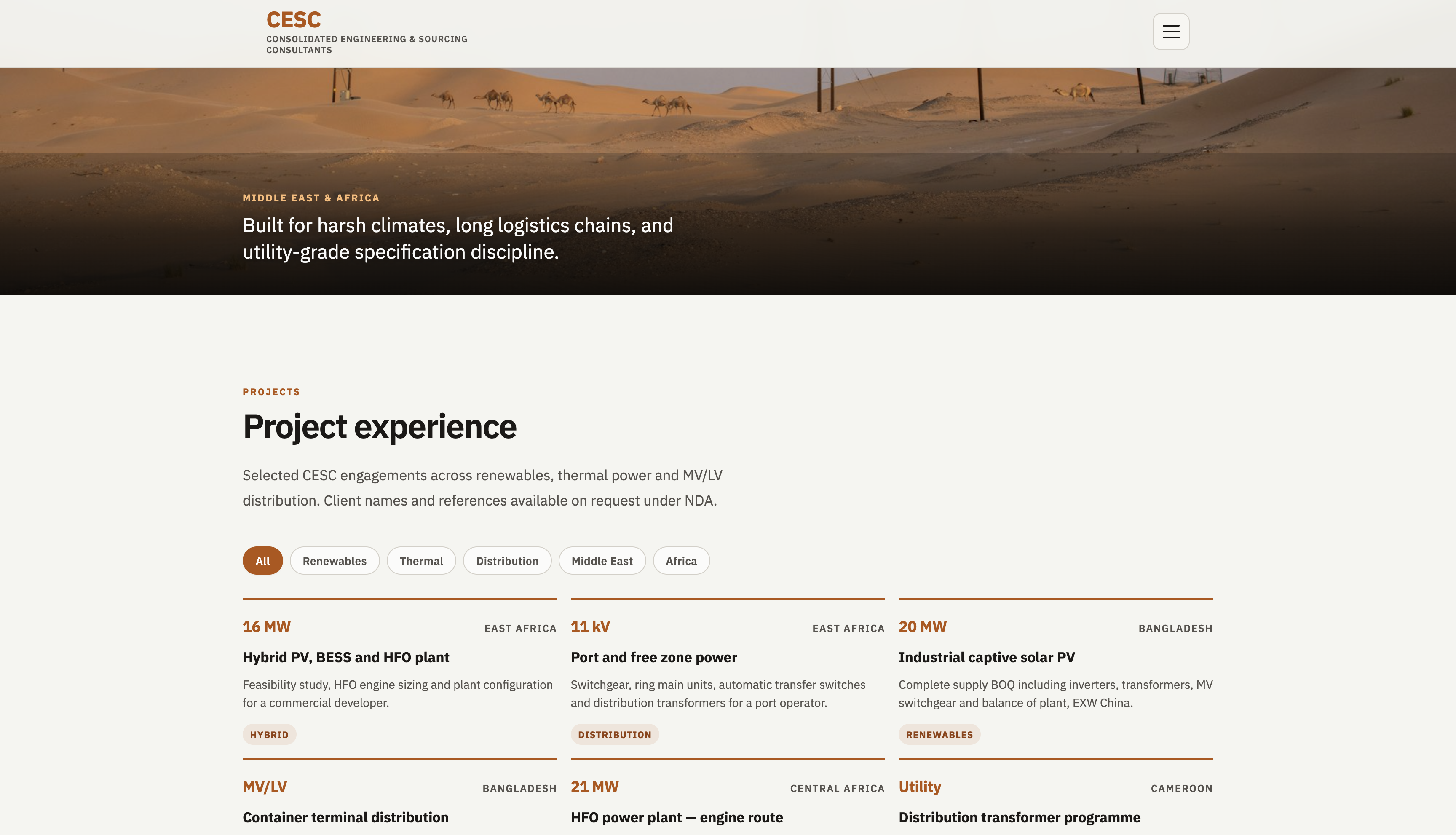
Task: Click the HYBRID tag badge
Action: (269, 734)
